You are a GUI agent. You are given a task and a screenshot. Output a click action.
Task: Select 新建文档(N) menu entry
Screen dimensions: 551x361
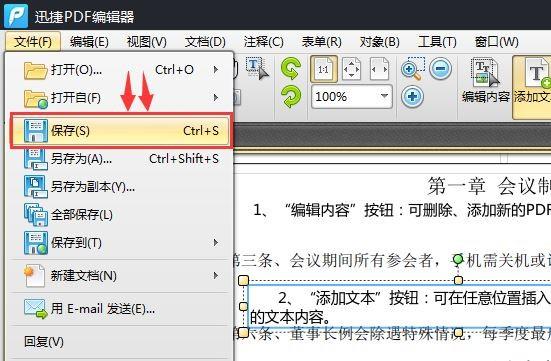pyautogui.click(x=120, y=276)
